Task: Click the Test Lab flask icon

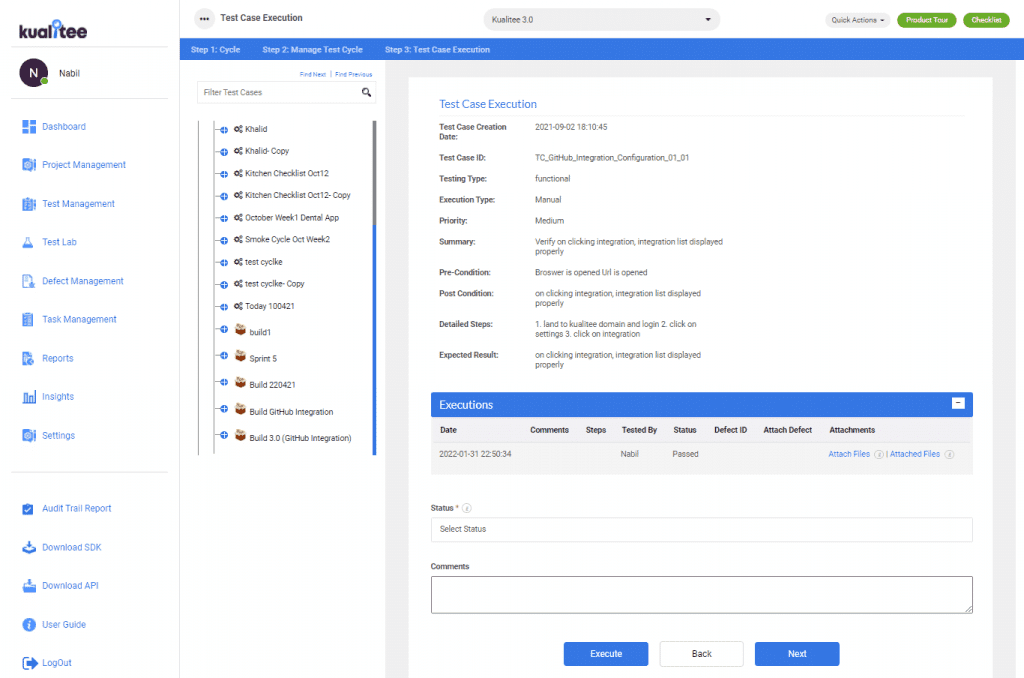Action: [29, 243]
